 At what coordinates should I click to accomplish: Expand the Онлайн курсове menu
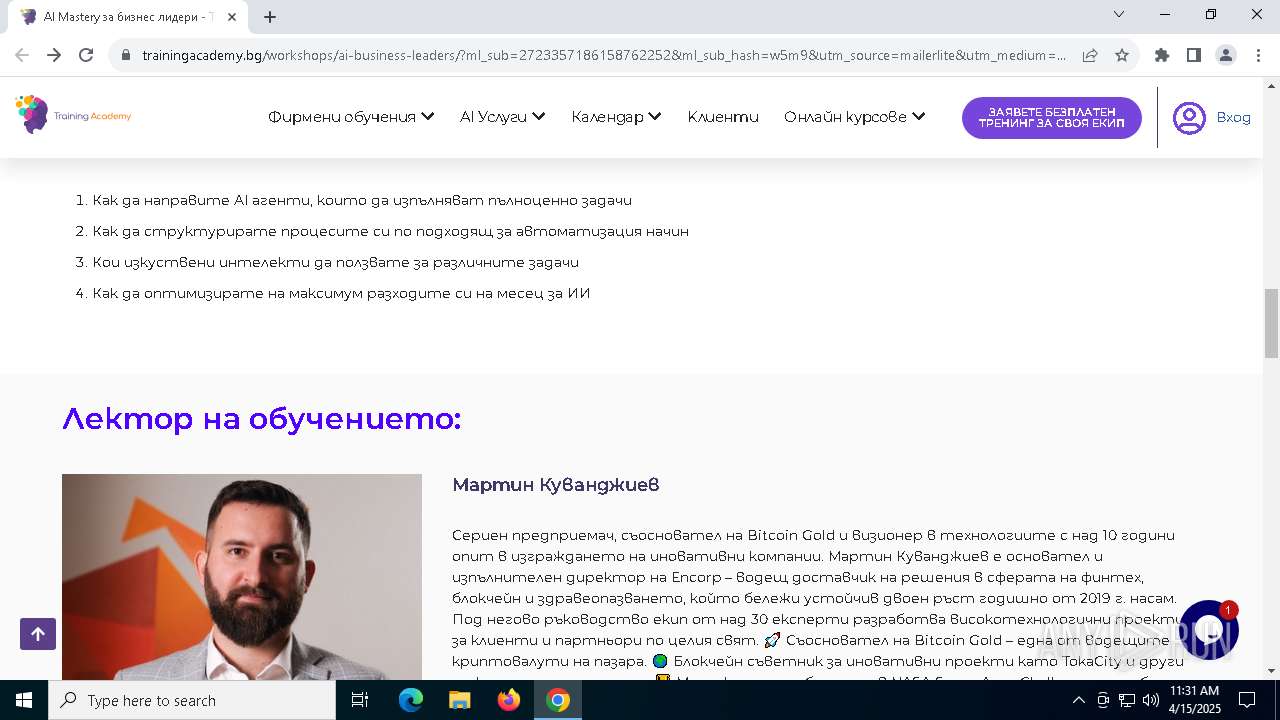(855, 117)
